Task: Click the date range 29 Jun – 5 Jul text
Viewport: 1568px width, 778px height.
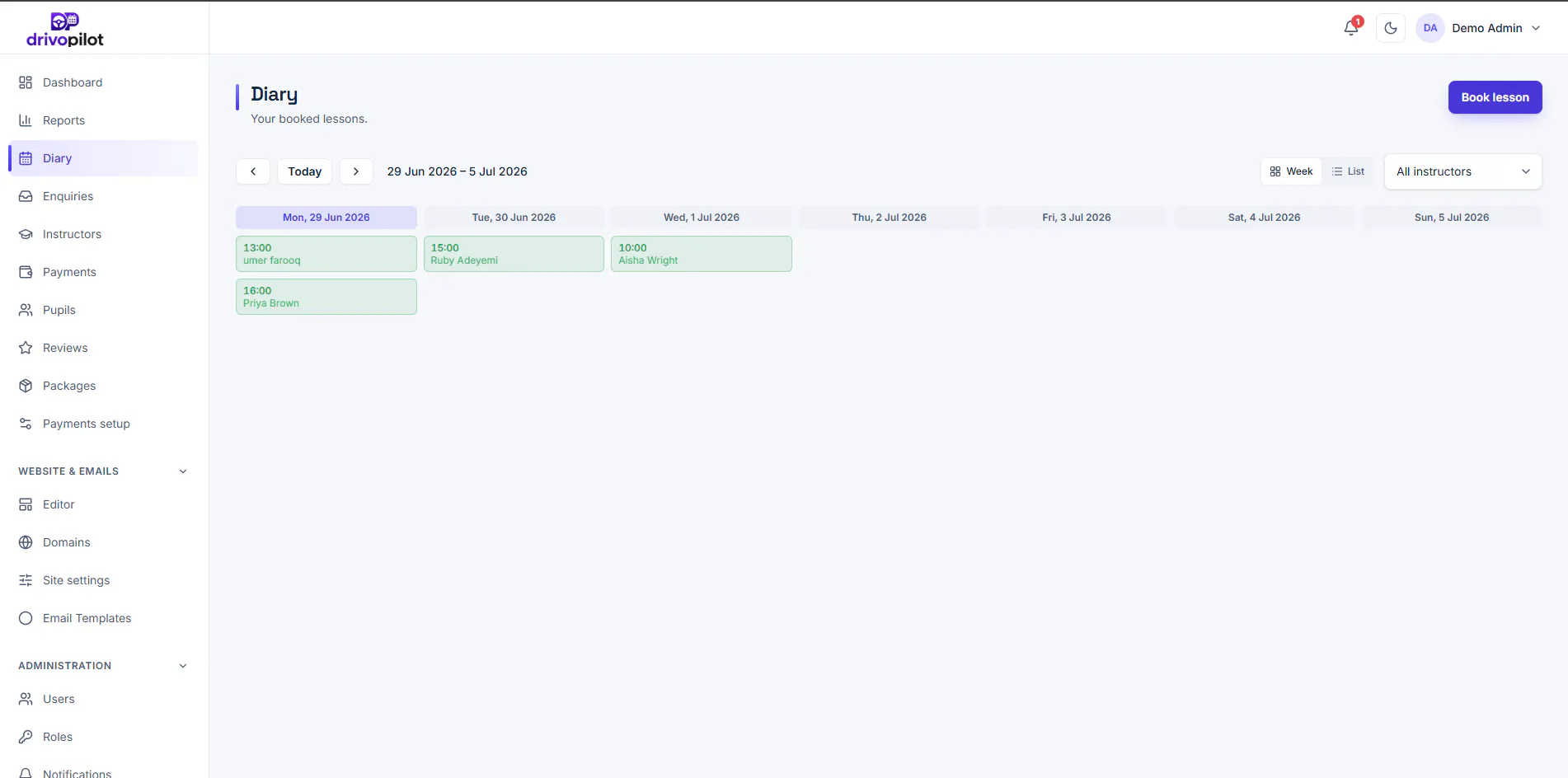Action: tap(458, 171)
